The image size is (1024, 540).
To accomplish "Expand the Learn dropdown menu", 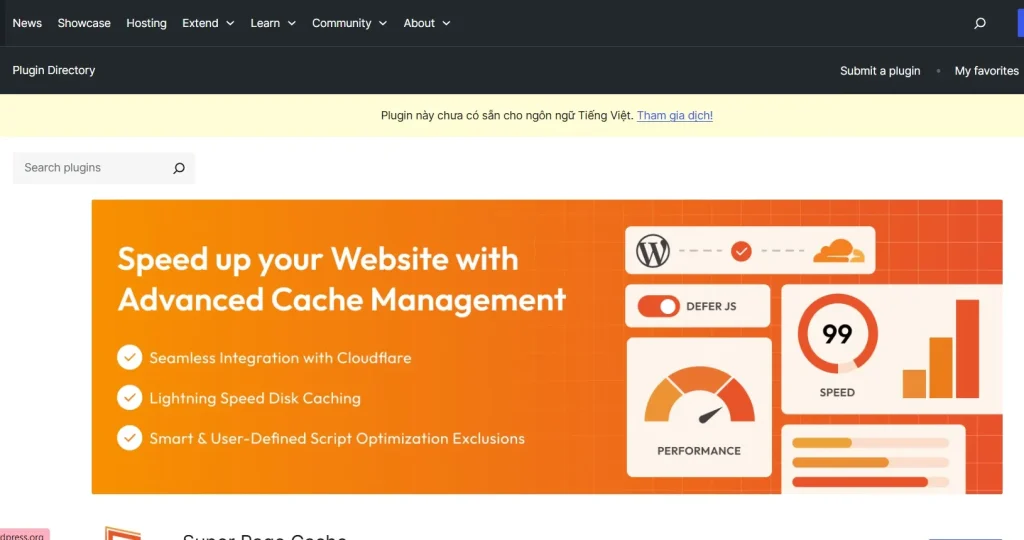I will pos(272,23).
